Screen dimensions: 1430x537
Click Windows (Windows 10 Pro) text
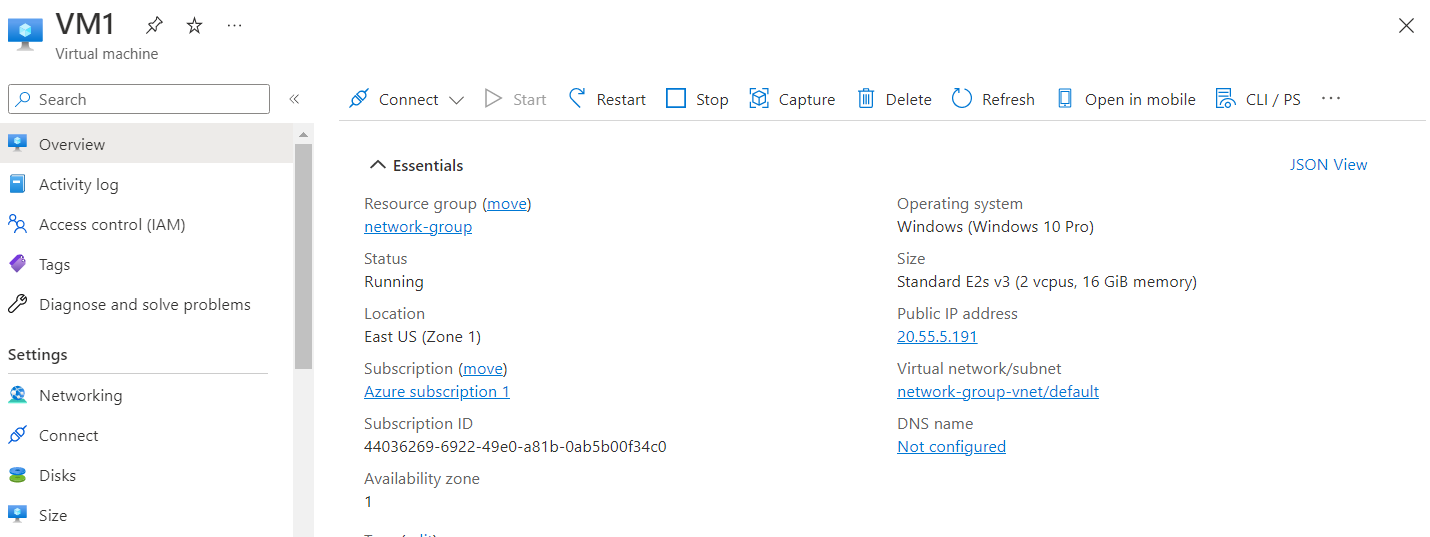pyautogui.click(x=996, y=226)
